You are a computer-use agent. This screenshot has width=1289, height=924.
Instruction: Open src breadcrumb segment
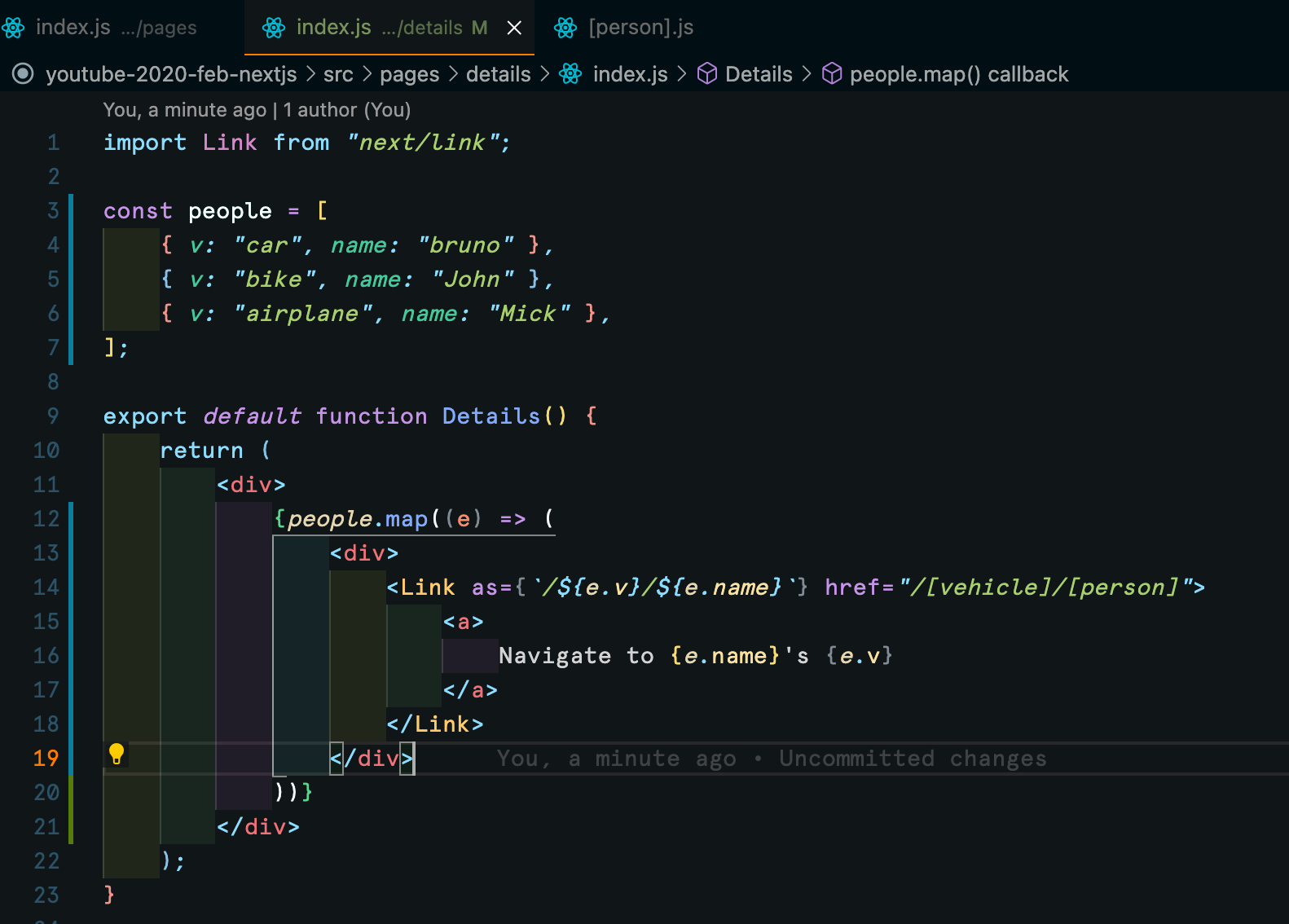point(338,74)
